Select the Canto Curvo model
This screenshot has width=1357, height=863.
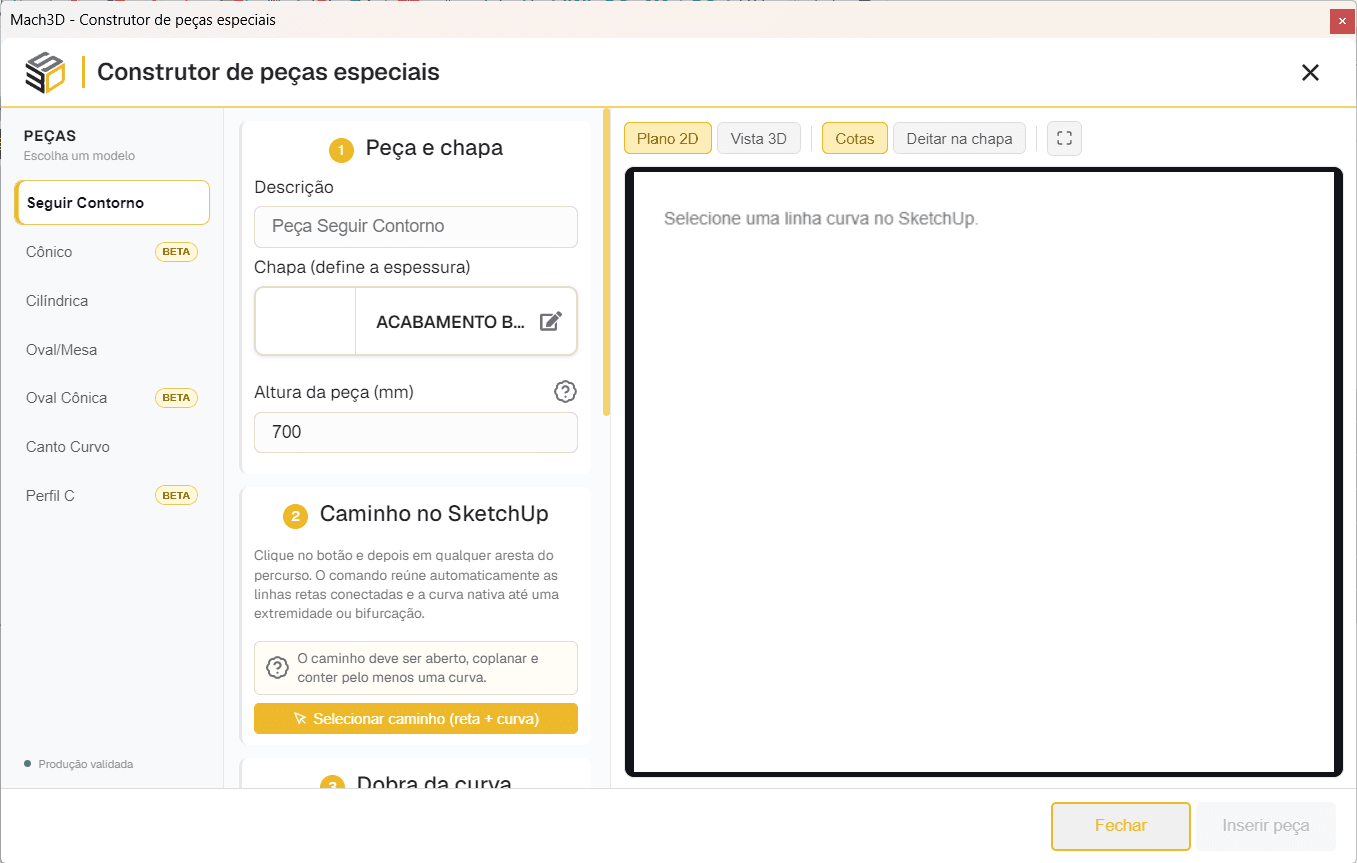(112, 447)
